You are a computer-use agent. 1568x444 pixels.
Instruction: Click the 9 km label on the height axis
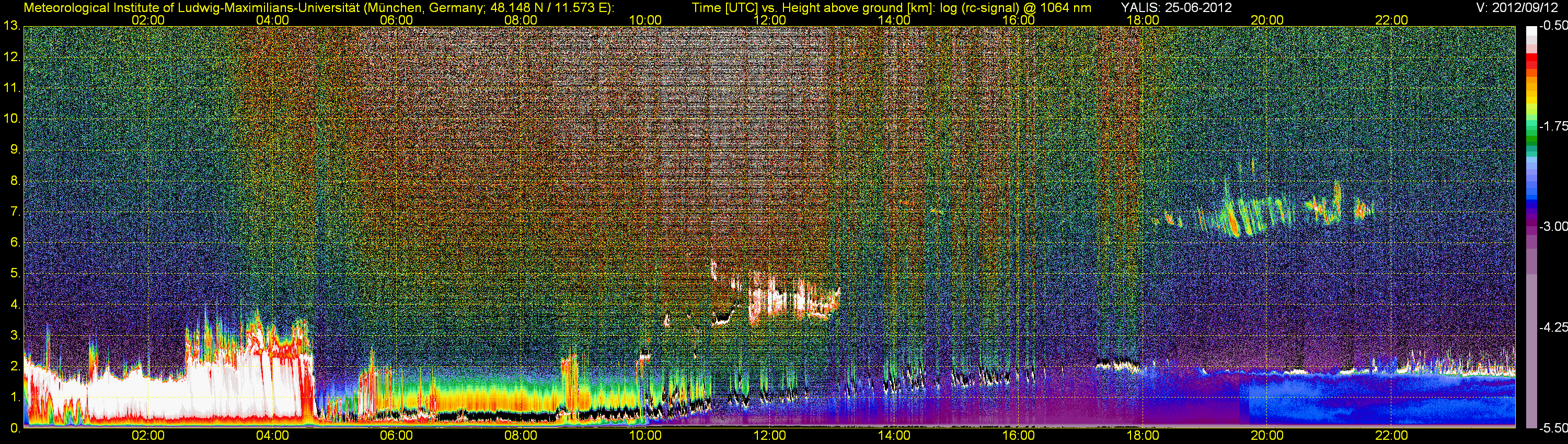[x=15, y=149]
